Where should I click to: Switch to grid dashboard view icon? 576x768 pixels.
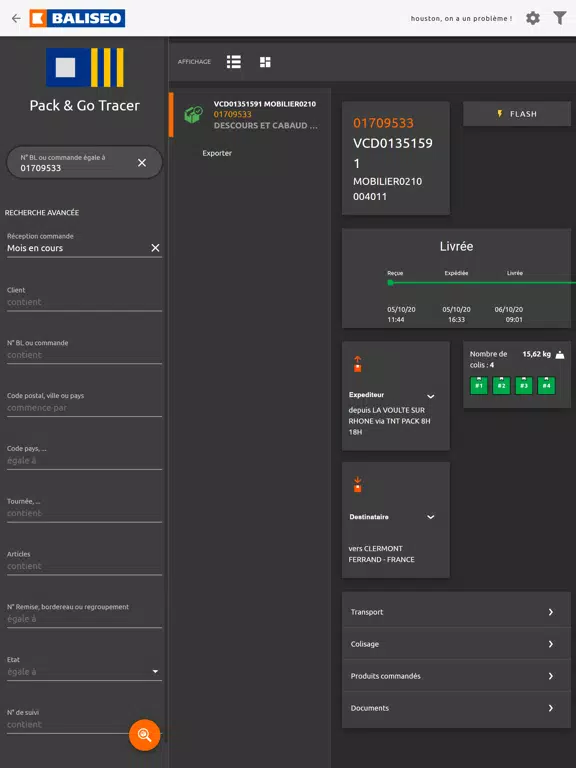(x=265, y=62)
